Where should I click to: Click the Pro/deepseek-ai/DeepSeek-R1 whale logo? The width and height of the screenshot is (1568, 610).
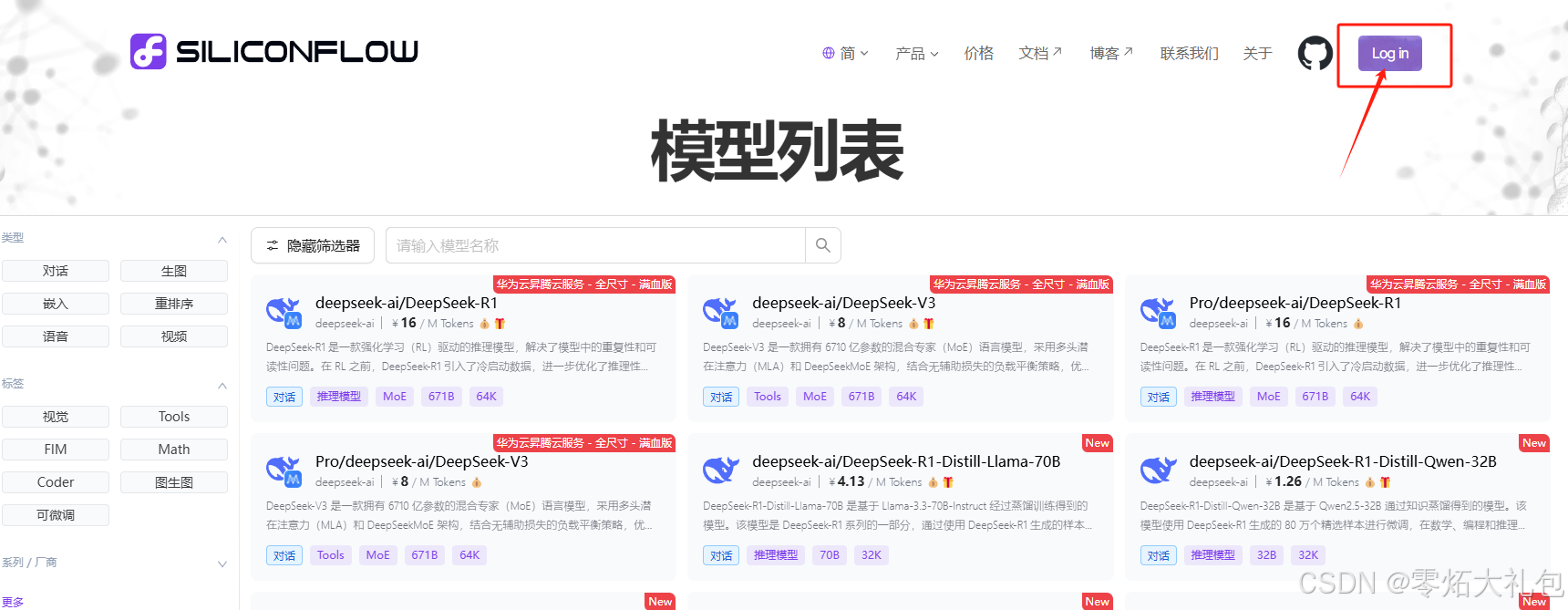[1158, 312]
